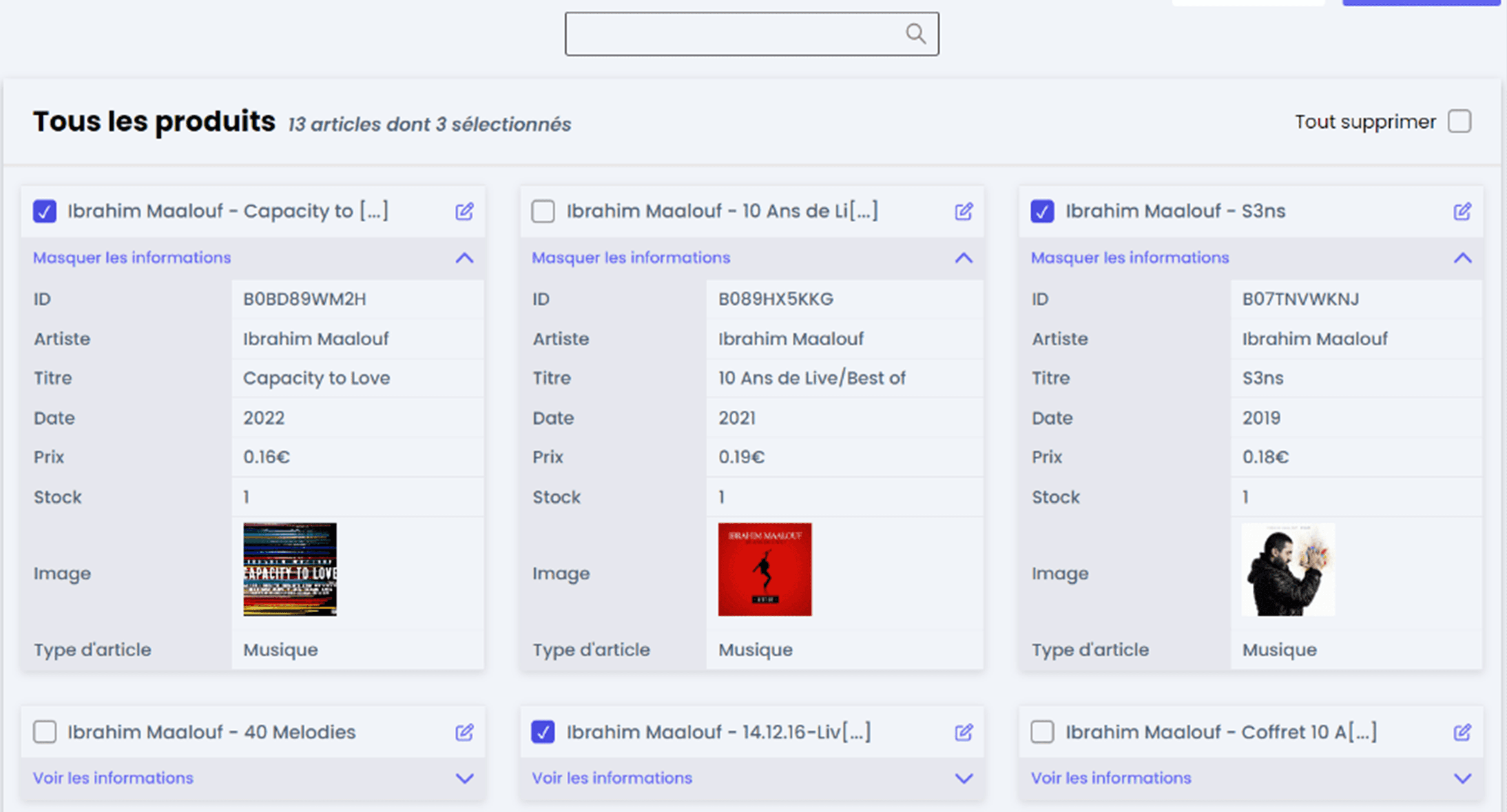
Task: Collapse S3ns details chevron
Action: pos(1463,258)
